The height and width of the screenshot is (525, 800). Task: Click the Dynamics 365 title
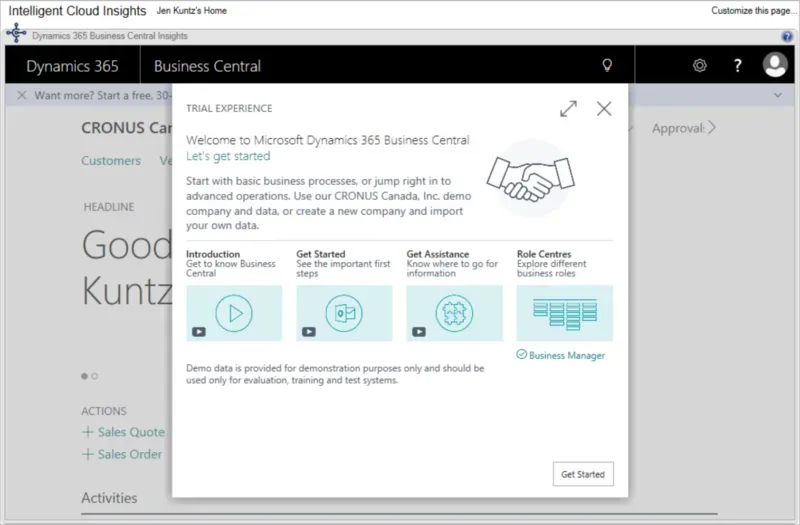(x=72, y=66)
